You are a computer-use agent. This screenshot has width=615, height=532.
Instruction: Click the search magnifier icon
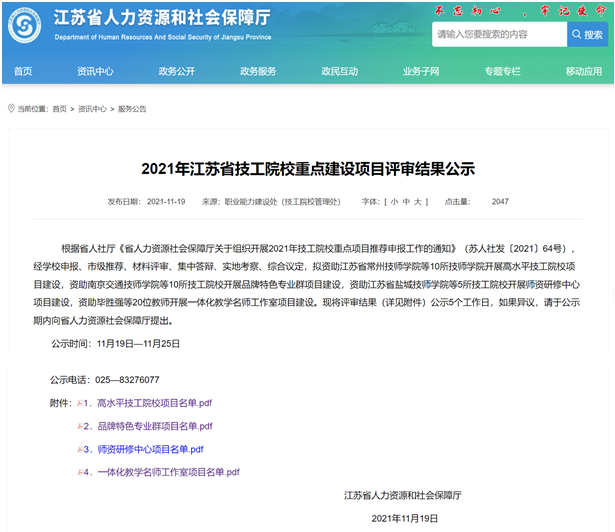click(x=576, y=35)
